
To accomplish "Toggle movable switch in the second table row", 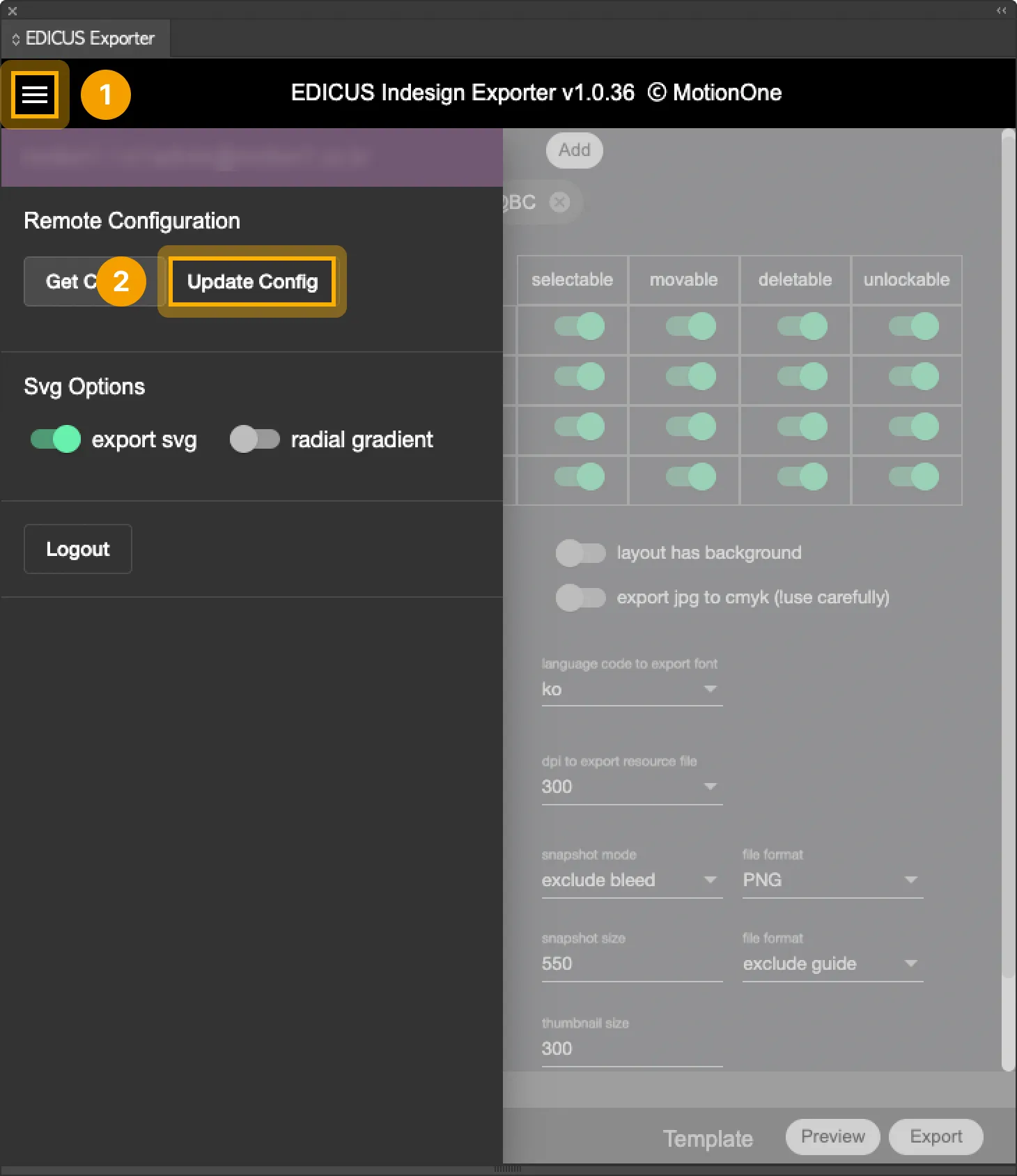I will (691, 376).
